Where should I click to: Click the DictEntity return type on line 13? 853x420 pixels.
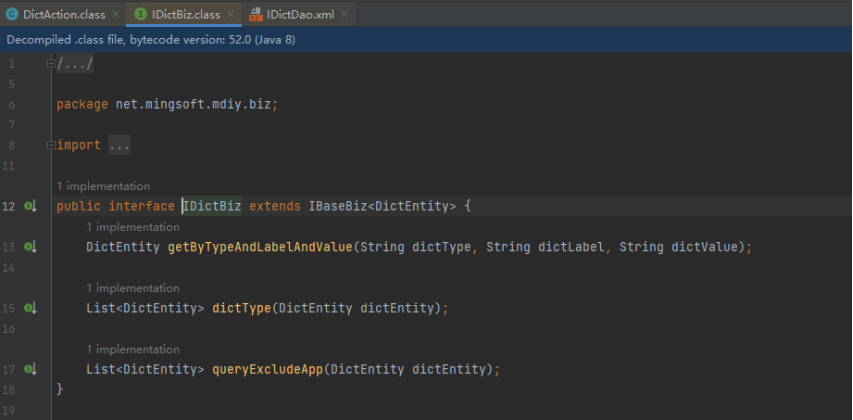(123, 247)
